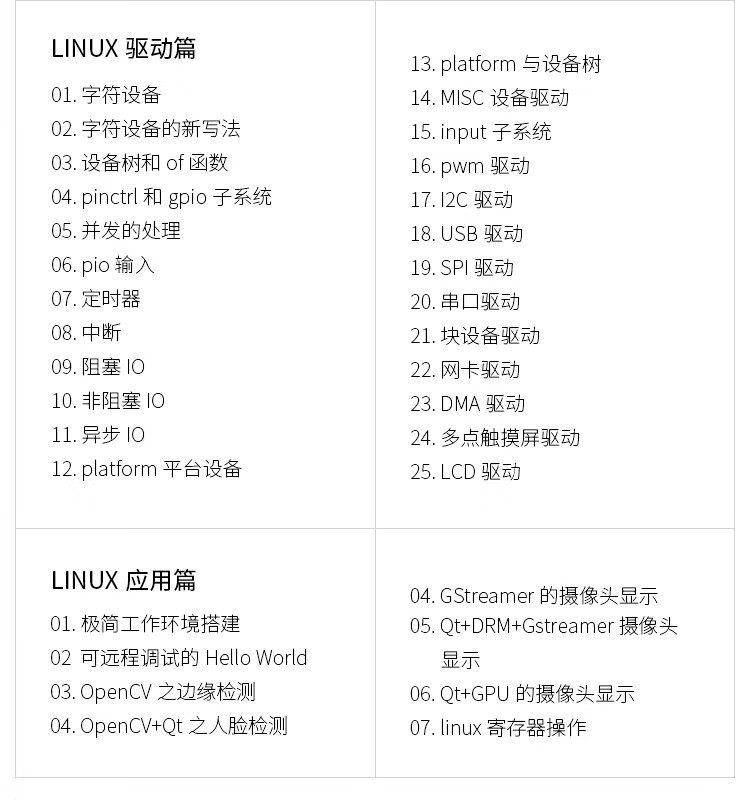Open 18. USB 驱动 item
The height and width of the screenshot is (812, 750).
pos(467,234)
